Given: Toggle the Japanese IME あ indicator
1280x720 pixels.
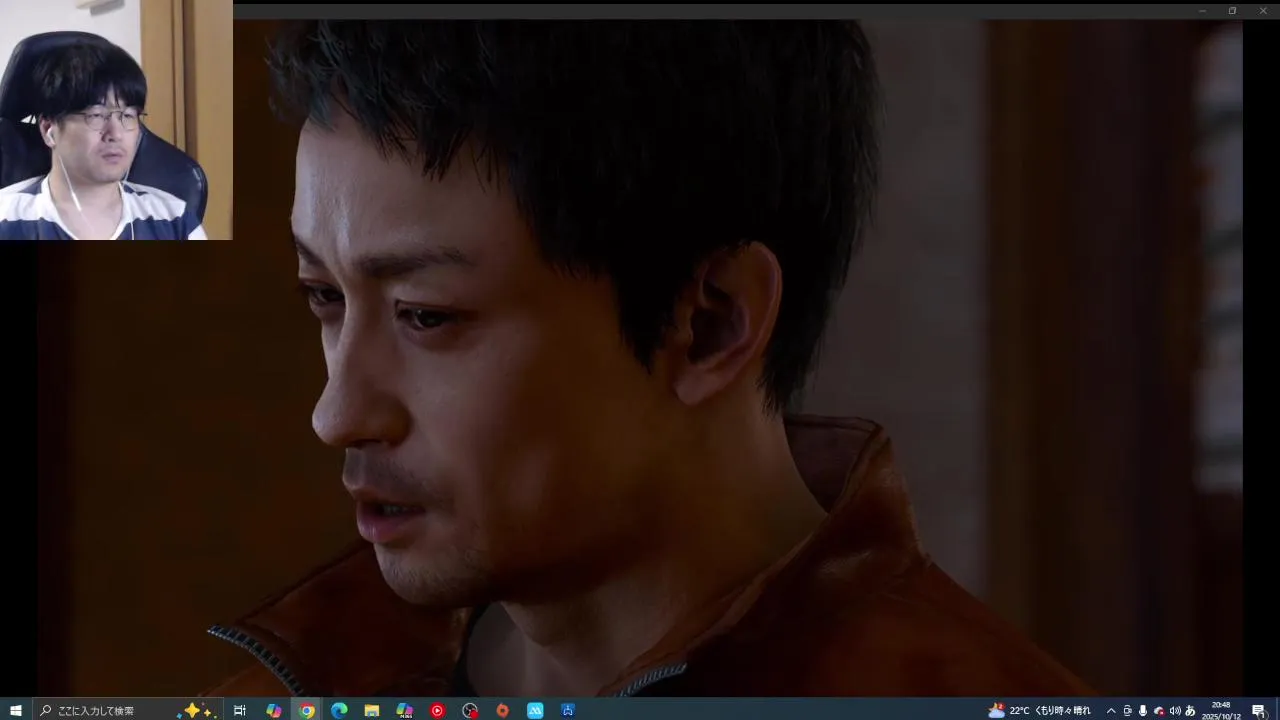Looking at the screenshot, I should click(1190, 710).
